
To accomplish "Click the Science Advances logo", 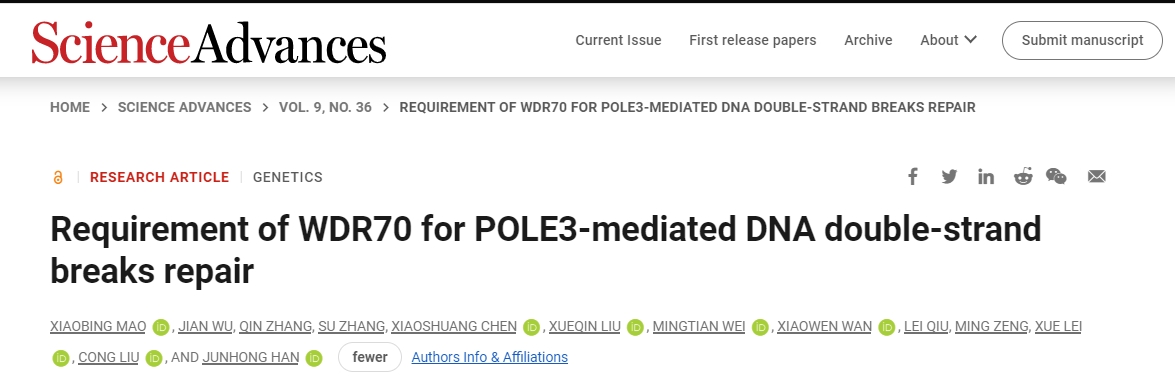I will coord(208,41).
